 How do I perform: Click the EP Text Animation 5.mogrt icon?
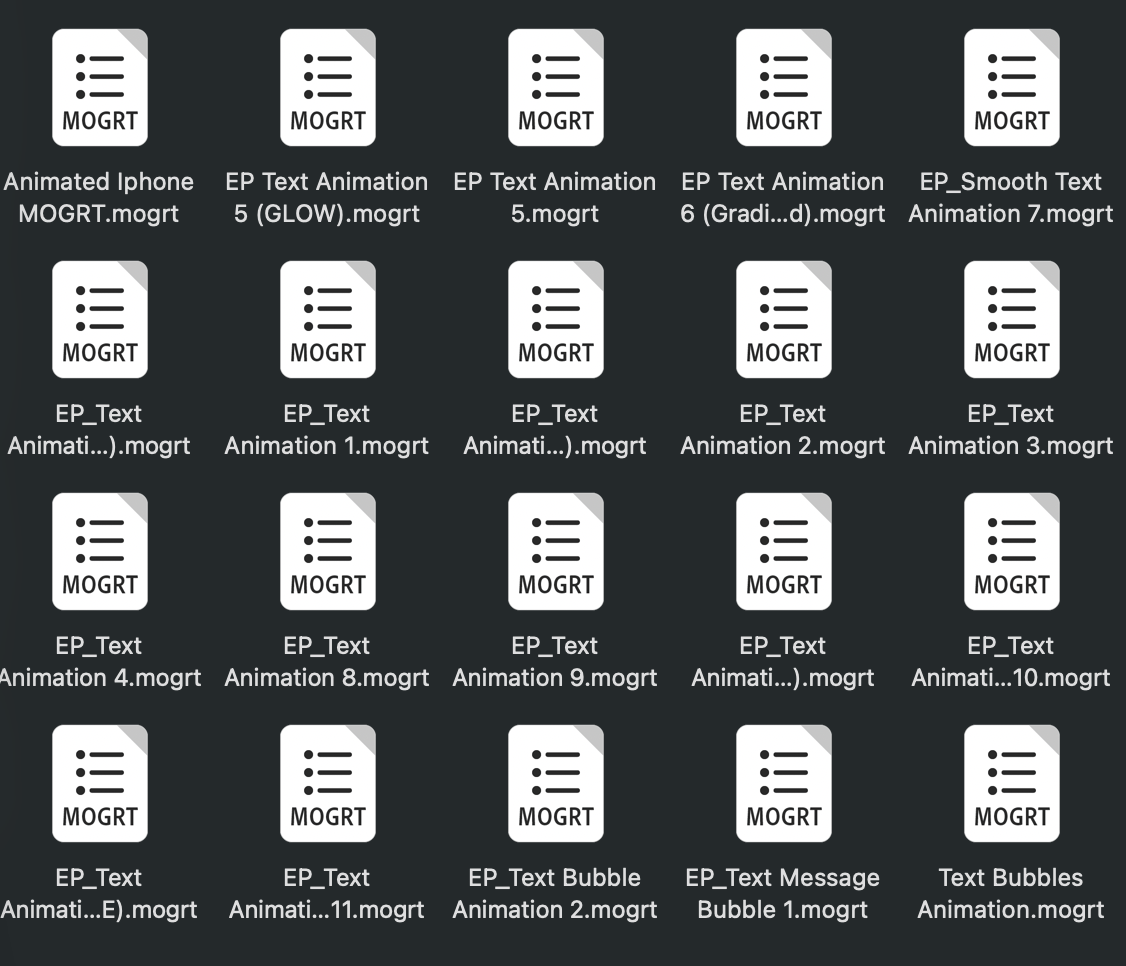point(556,88)
